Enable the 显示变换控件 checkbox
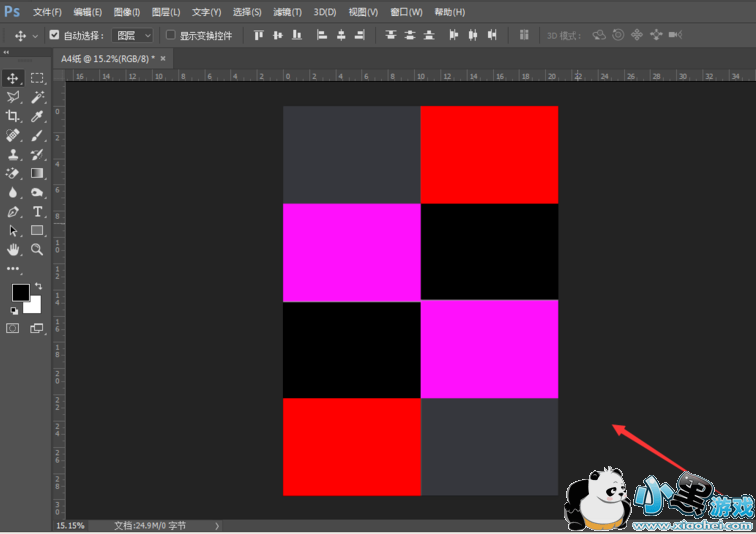Screen dimensions: 756x534 170,35
